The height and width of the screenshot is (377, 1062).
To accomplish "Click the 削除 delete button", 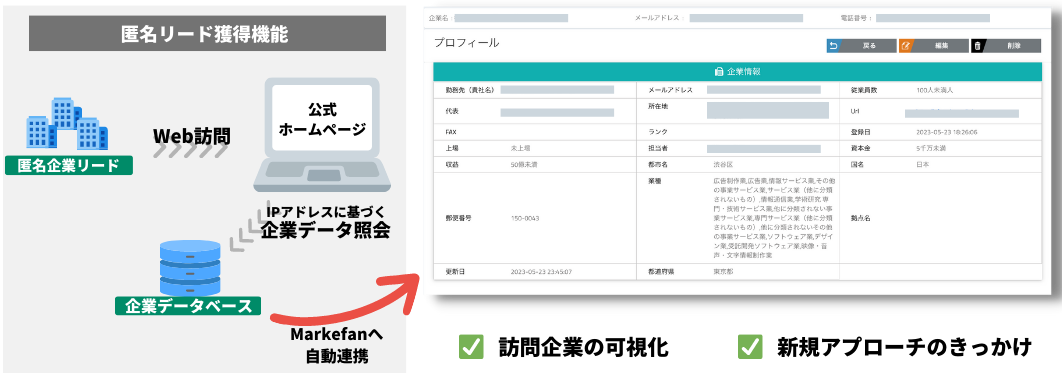I will tap(1006, 46).
